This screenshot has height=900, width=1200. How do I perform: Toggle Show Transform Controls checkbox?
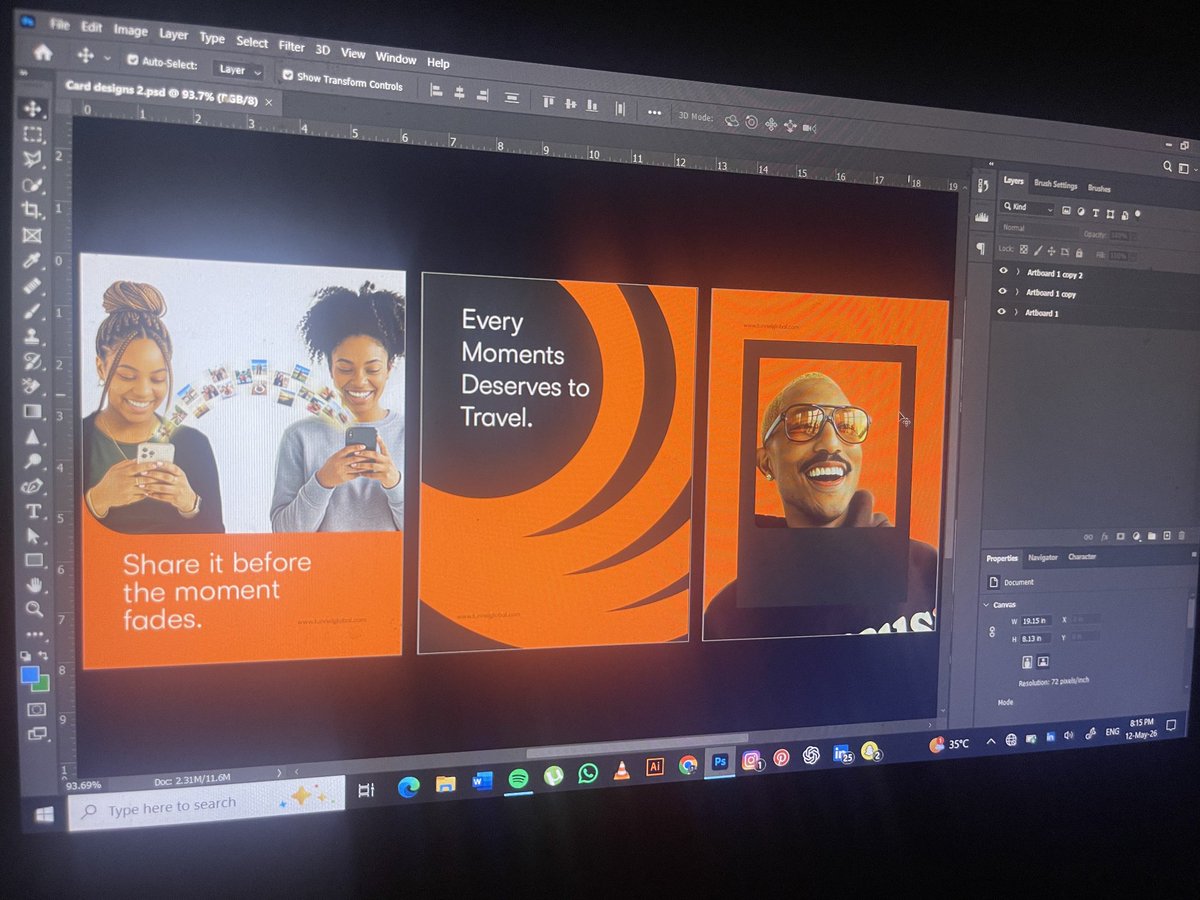click(288, 75)
